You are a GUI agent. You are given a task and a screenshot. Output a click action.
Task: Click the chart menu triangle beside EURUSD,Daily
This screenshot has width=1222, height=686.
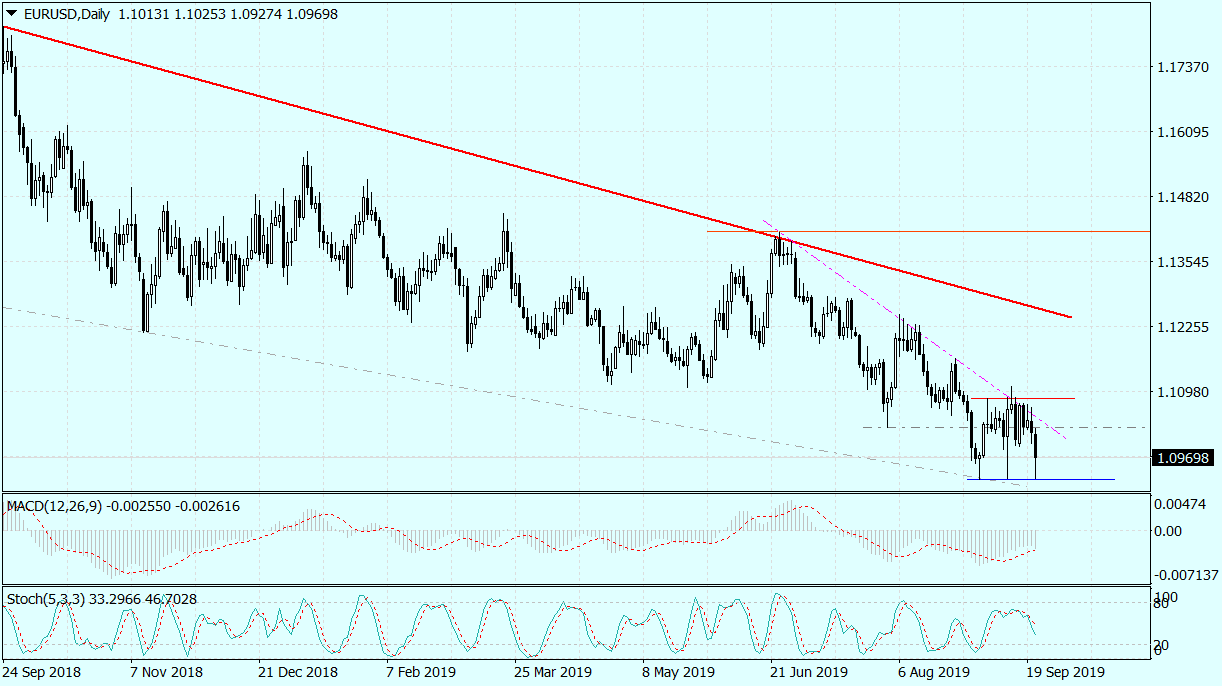(11, 15)
